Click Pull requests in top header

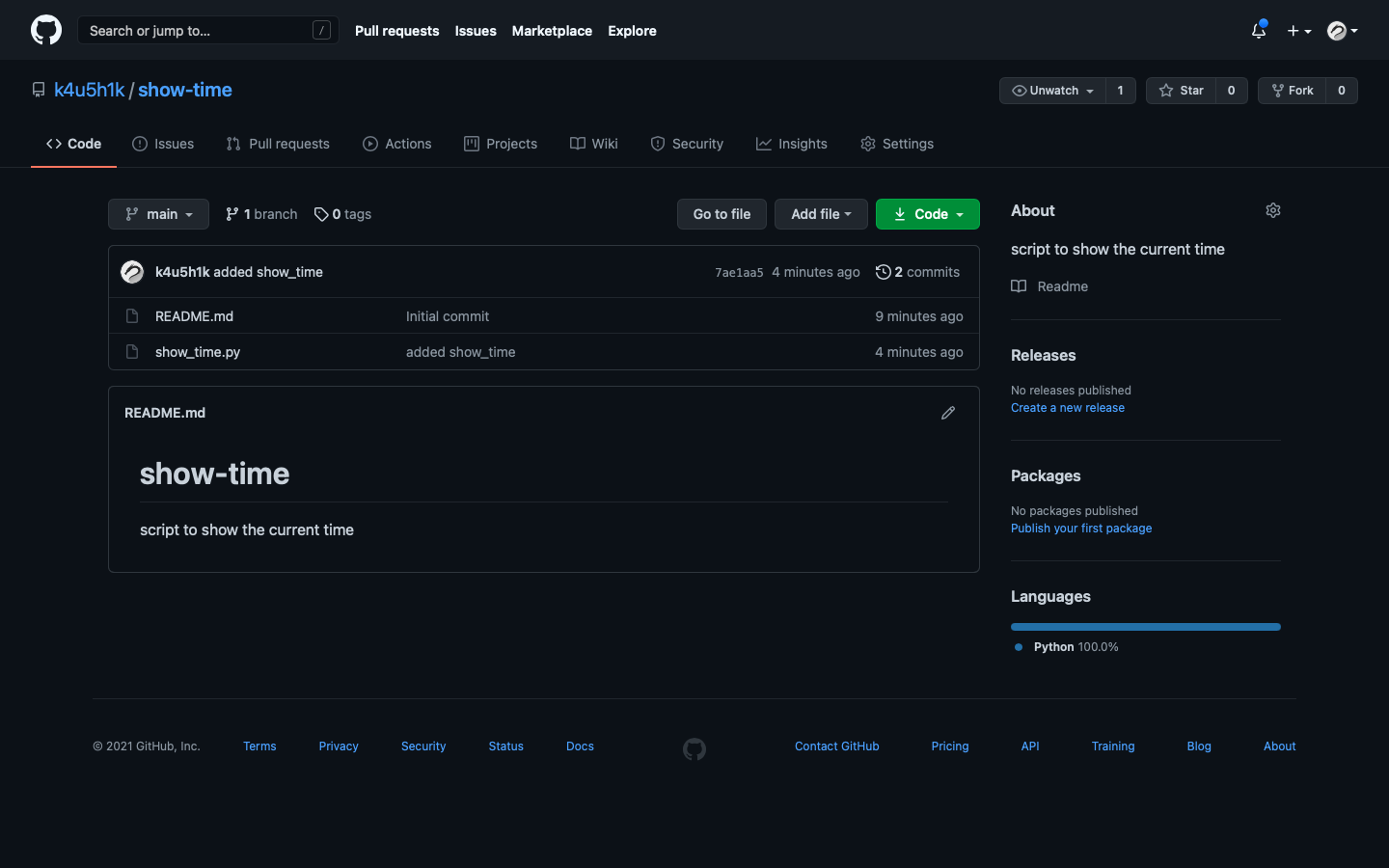[396, 31]
